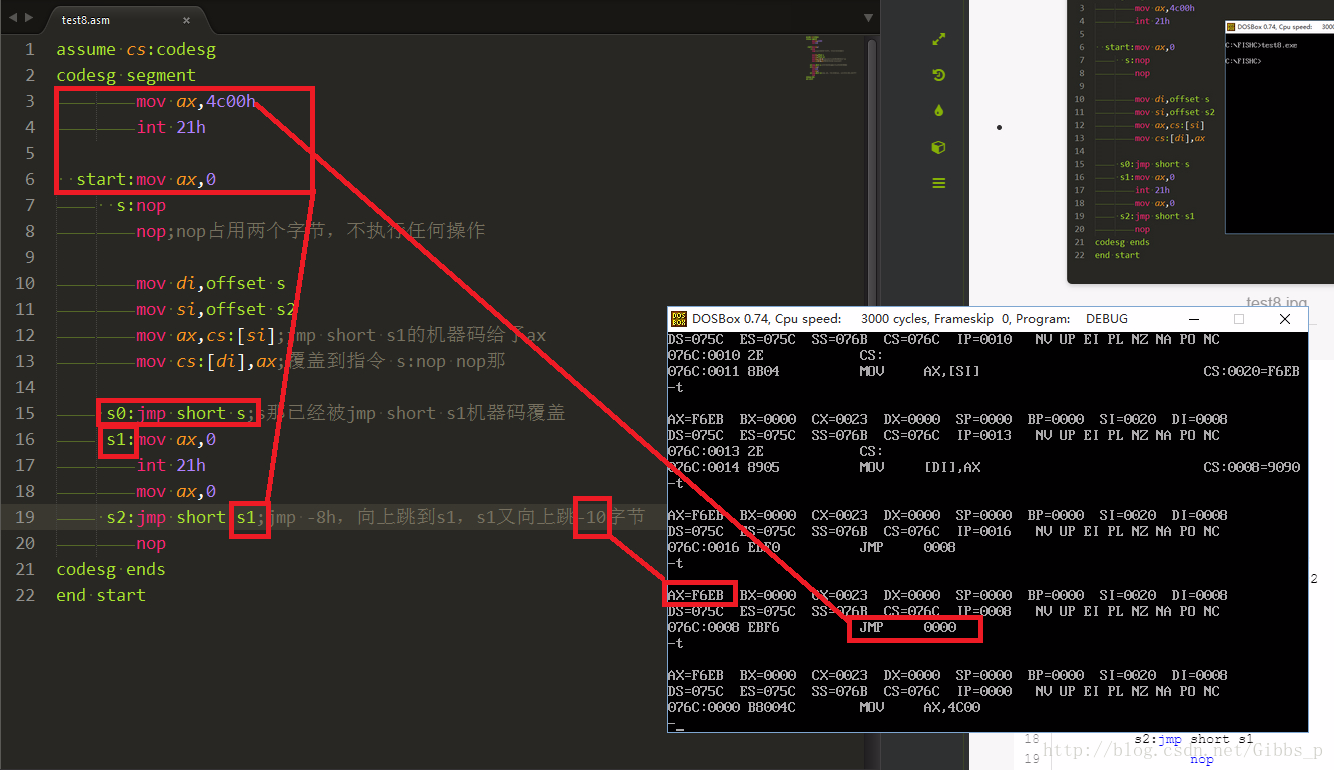Click 'codesg ends' in background code image
The image size is (1334, 770).
point(1122,242)
